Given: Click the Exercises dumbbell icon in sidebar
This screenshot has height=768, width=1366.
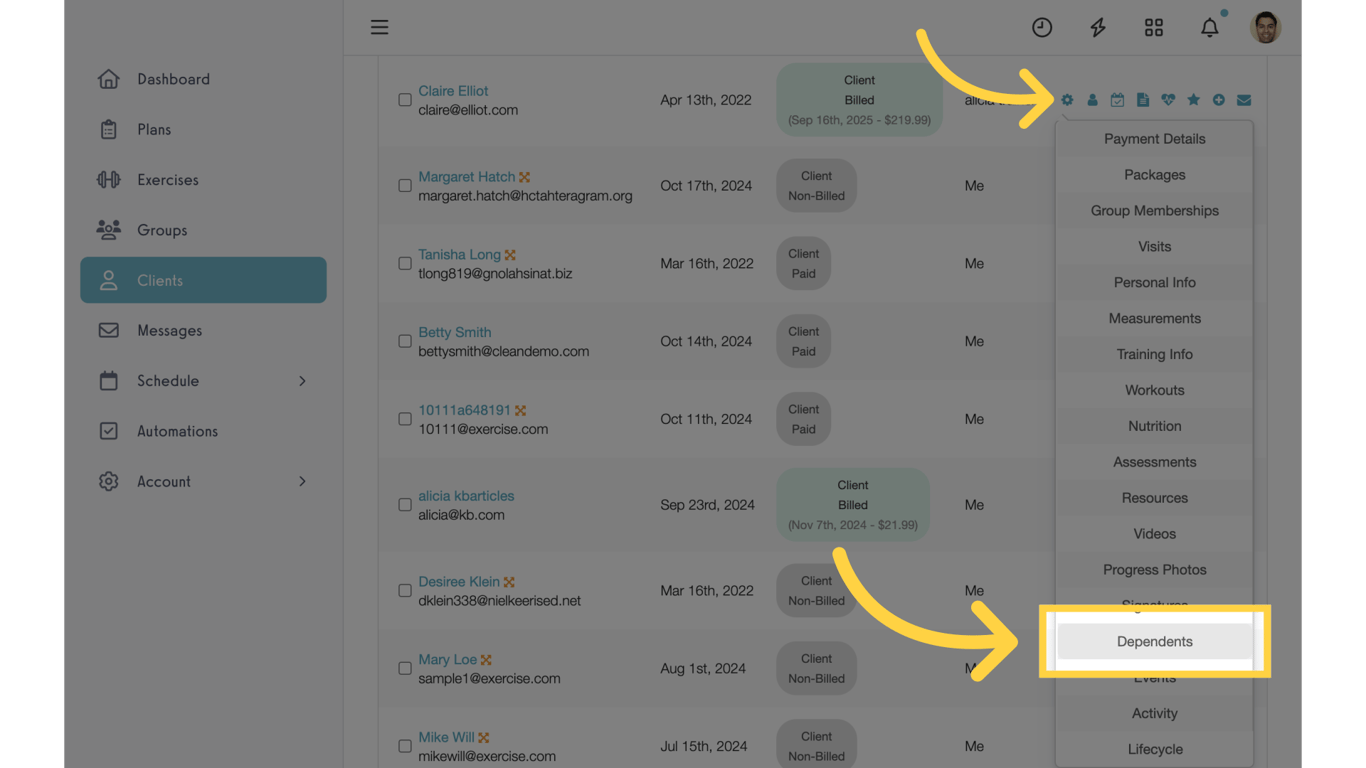Looking at the screenshot, I should pos(108,180).
